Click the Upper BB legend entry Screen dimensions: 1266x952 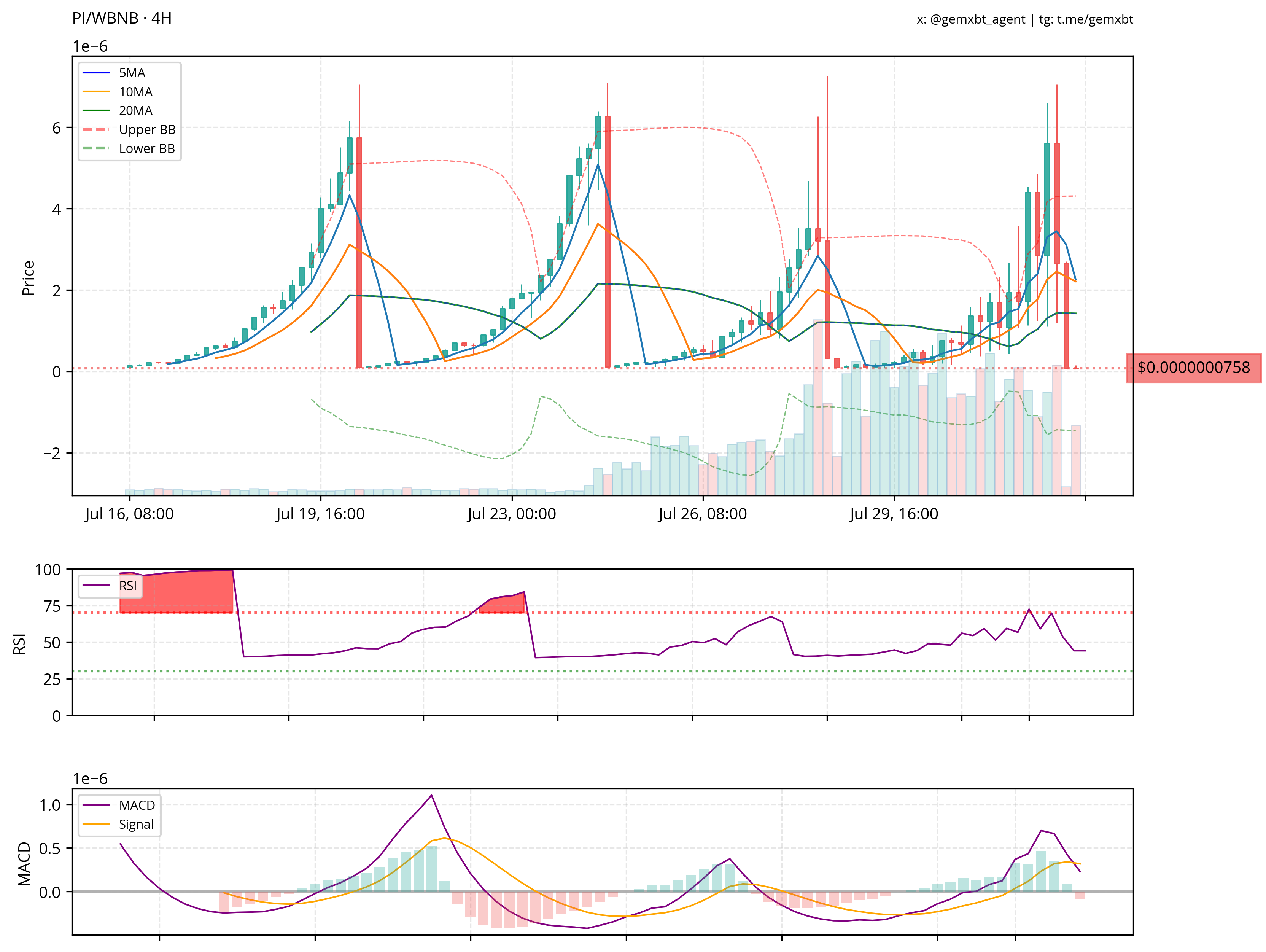[147, 129]
